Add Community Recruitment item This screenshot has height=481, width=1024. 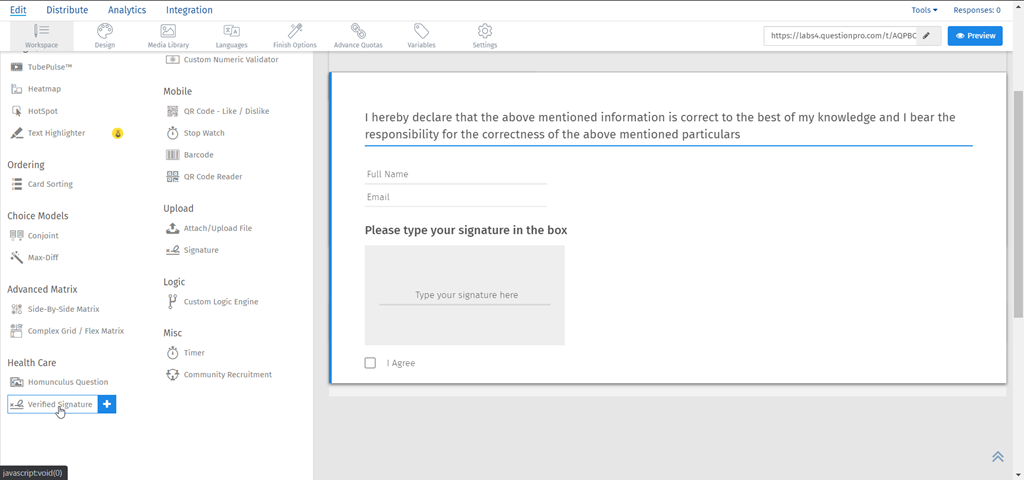pos(219,375)
